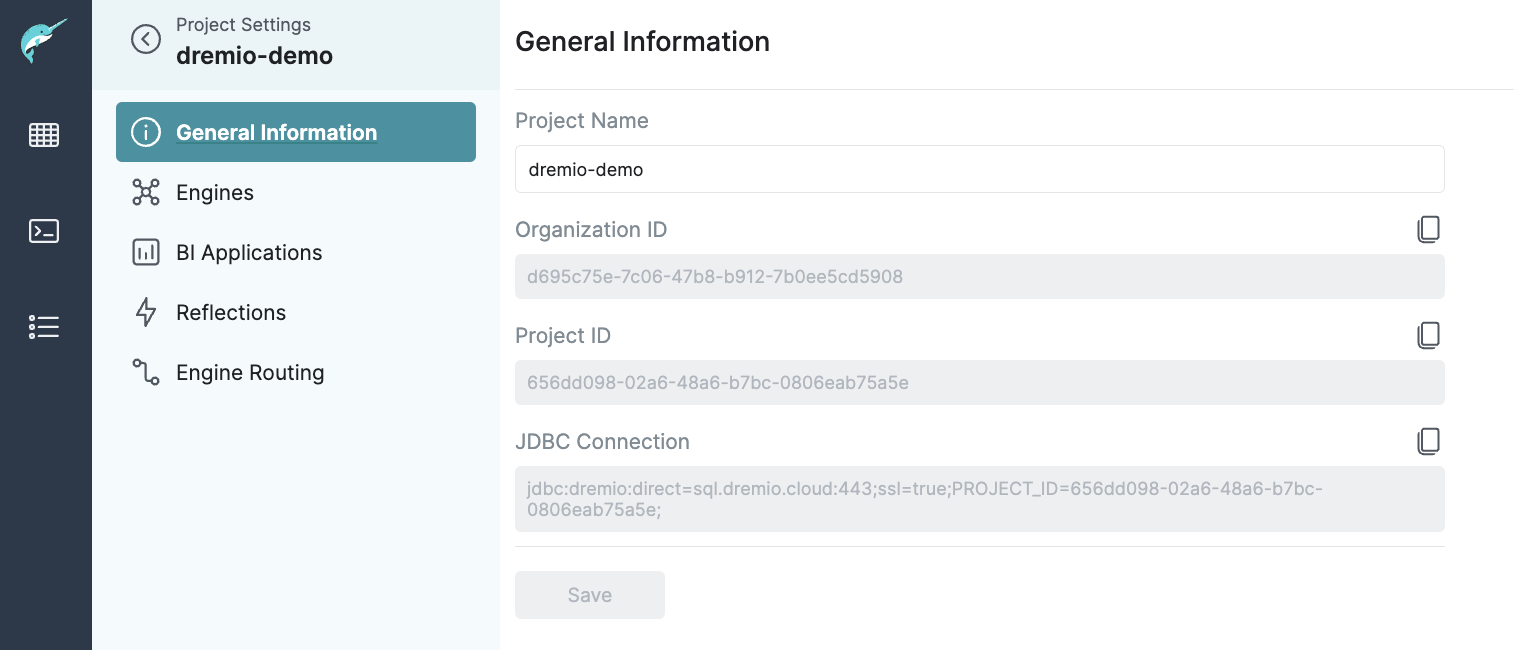Open the Datasets grid icon in sidebar
Viewport: 1514px width, 650px height.
coord(44,135)
